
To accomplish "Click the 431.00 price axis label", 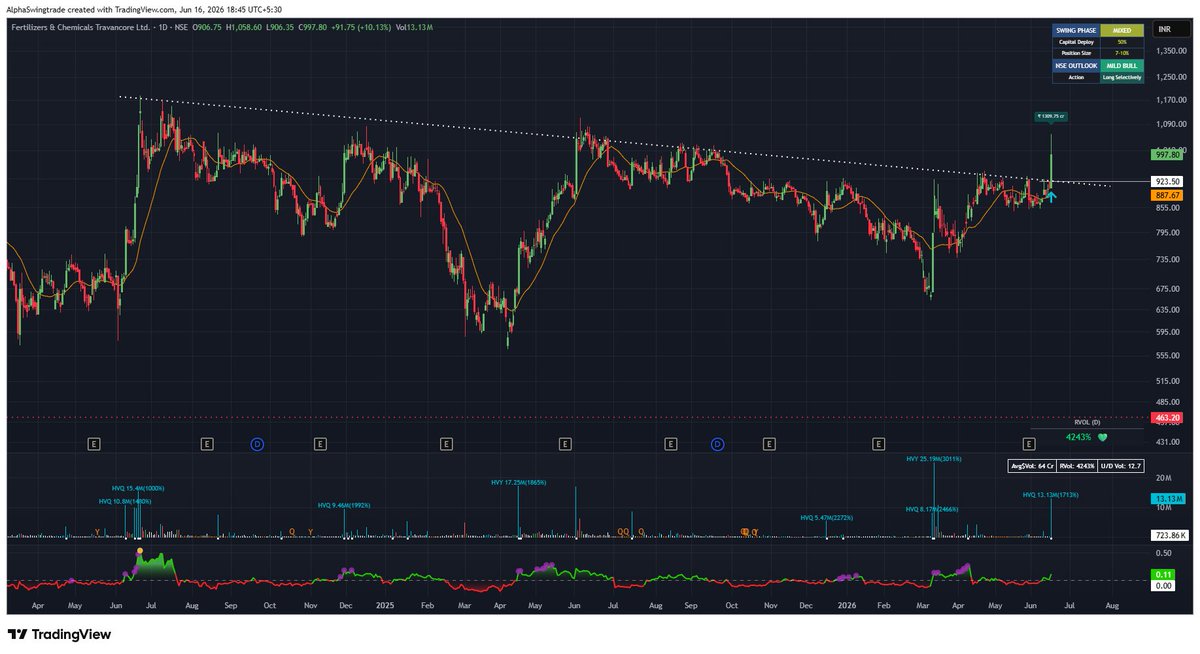I will coord(1168,441).
